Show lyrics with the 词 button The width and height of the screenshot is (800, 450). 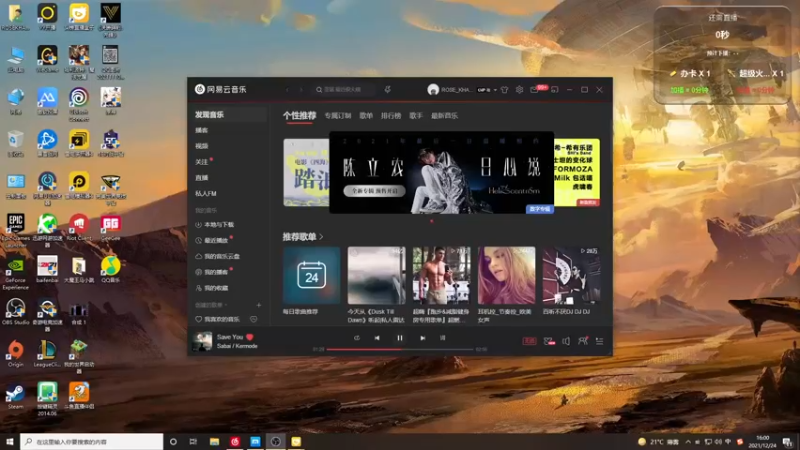tap(442, 338)
